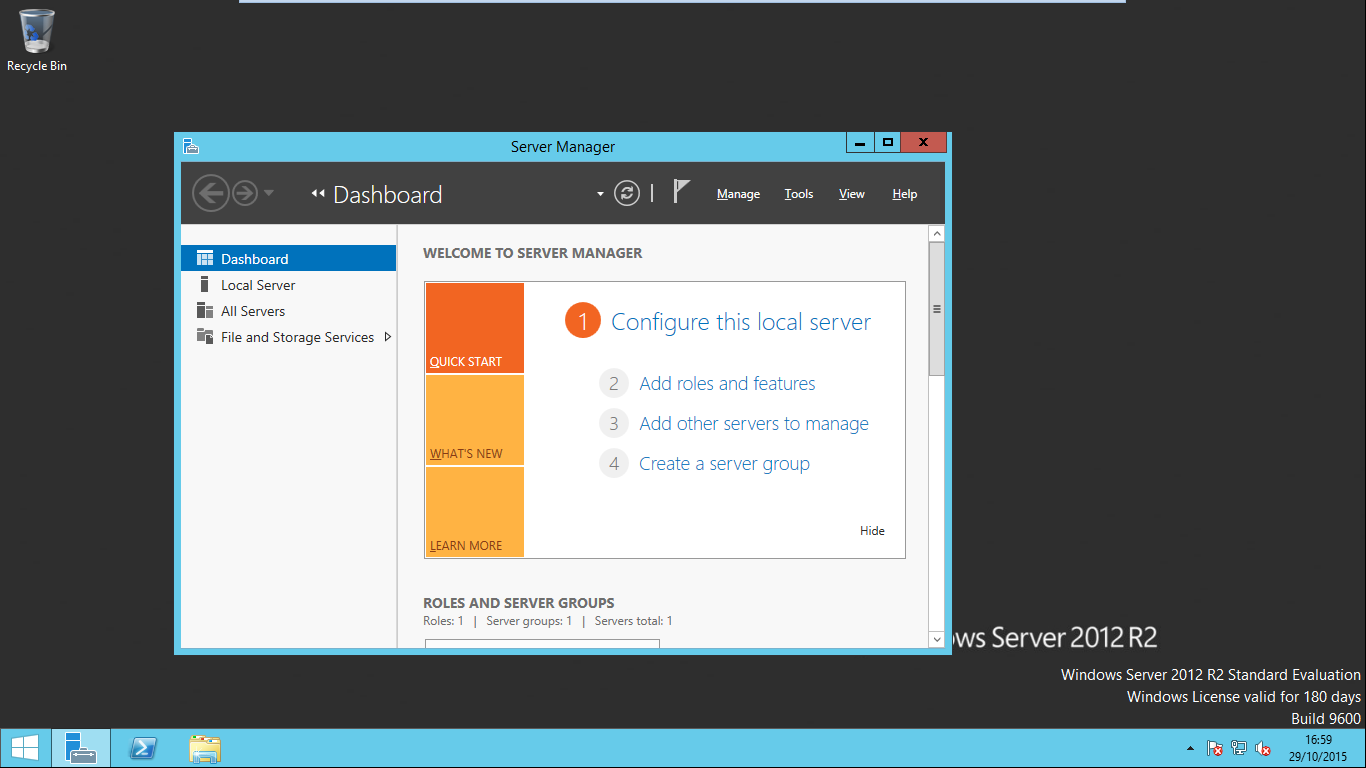The height and width of the screenshot is (768, 1366).
Task: Click the network tray icon
Action: tap(1239, 748)
